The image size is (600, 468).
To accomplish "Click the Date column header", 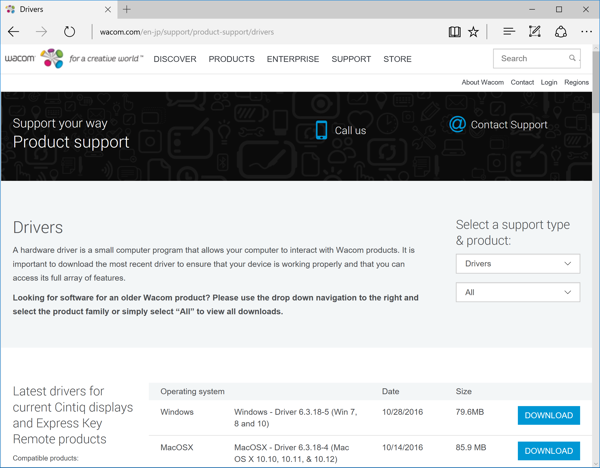I will (x=390, y=391).
